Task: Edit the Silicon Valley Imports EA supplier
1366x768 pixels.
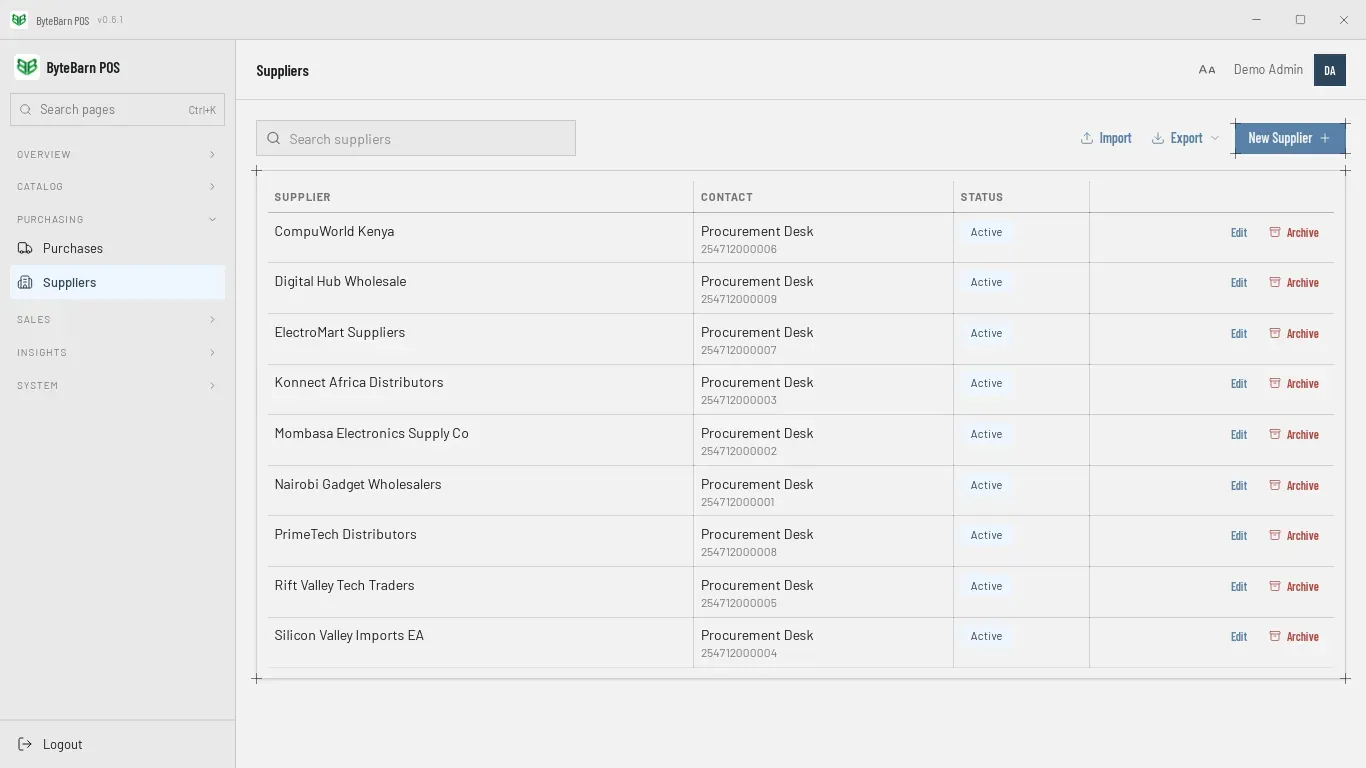Action: 1239,636
